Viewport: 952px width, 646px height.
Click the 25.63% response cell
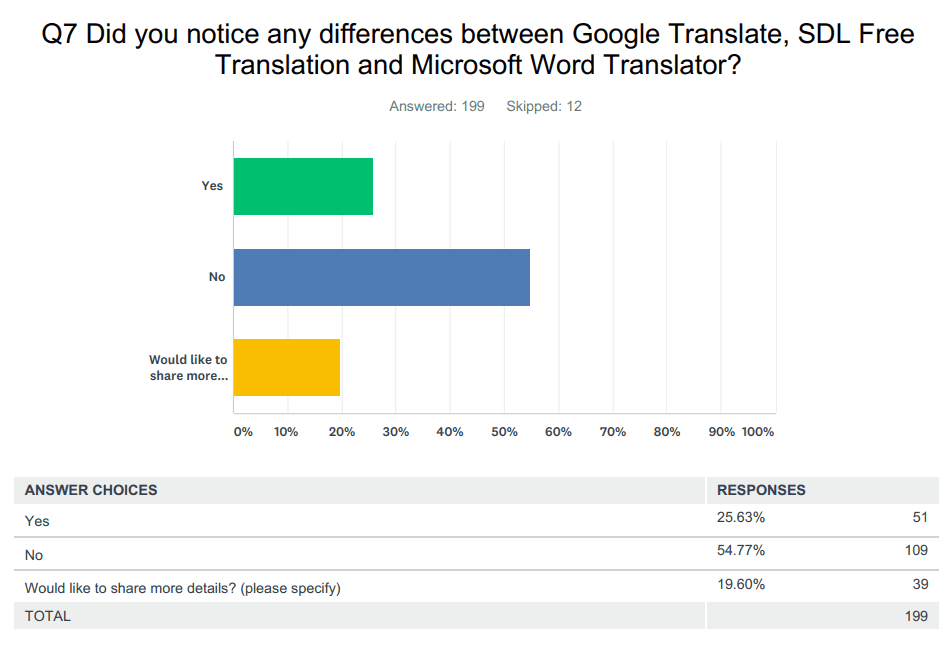click(x=741, y=517)
